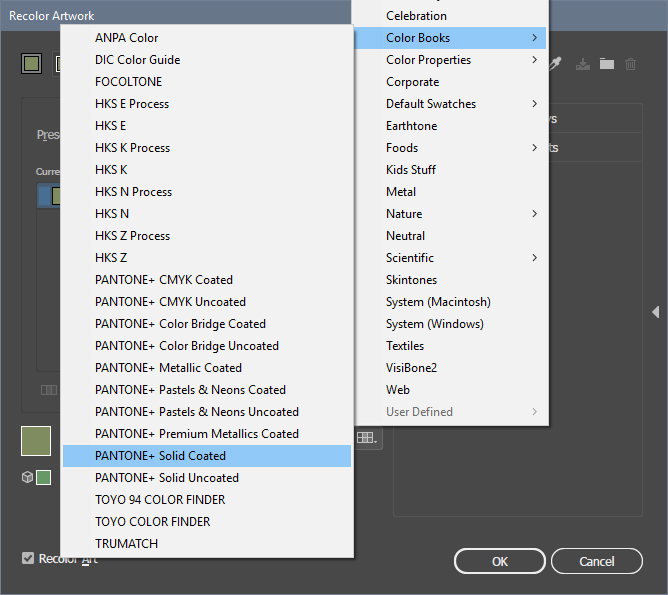Select DIC Color Guide color book
668x595 pixels.
[207, 60]
